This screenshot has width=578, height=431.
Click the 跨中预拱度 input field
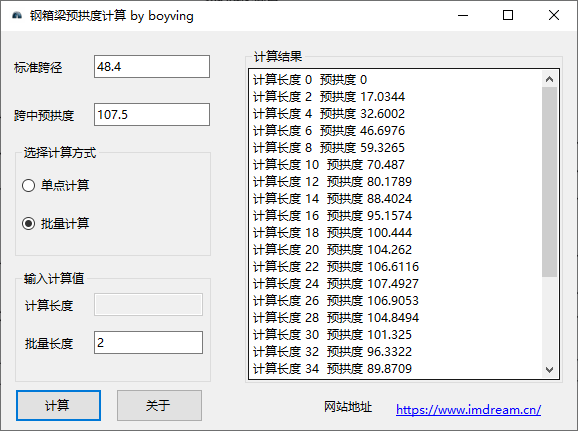pos(152,115)
